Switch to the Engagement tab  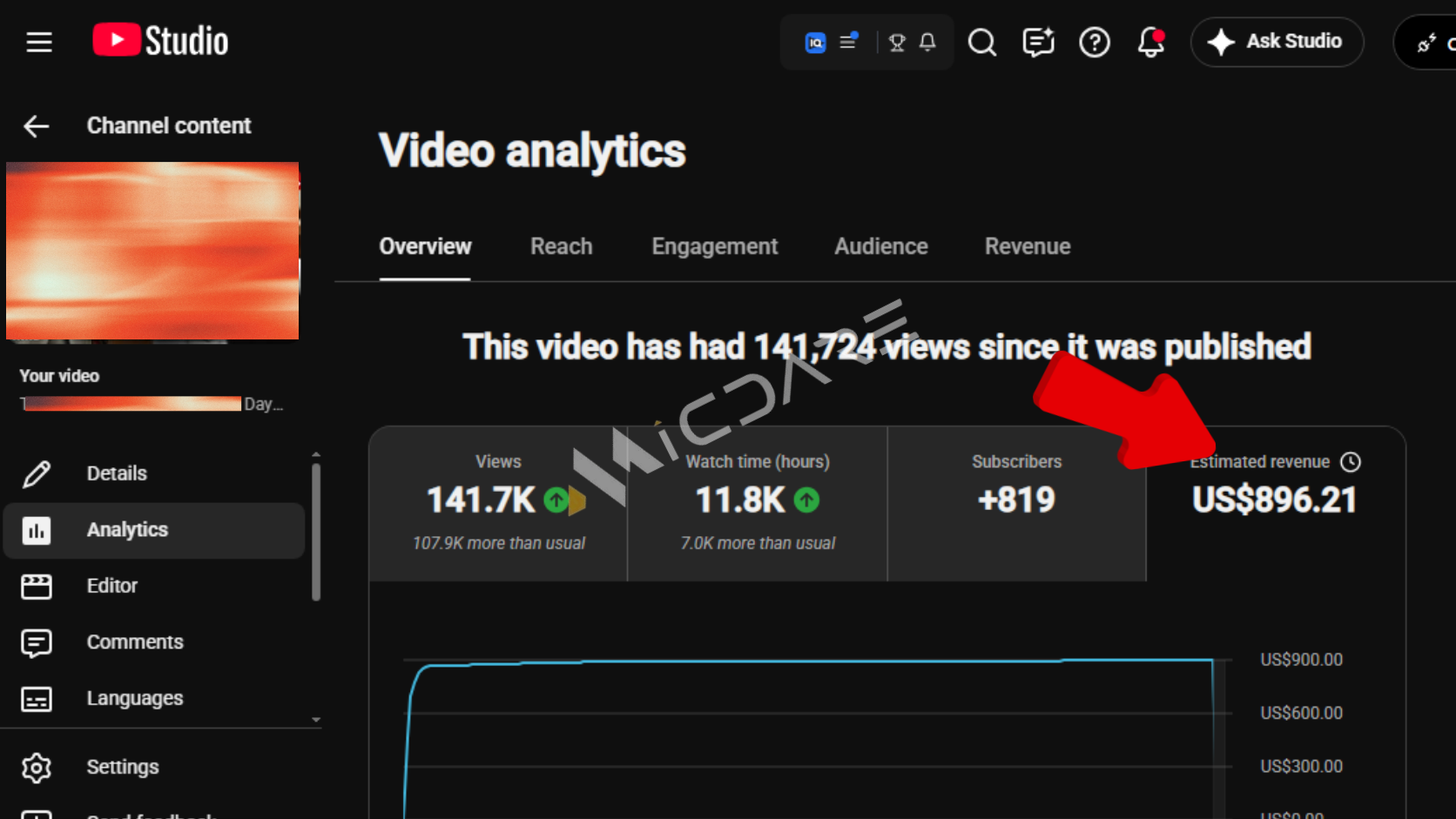click(x=715, y=247)
